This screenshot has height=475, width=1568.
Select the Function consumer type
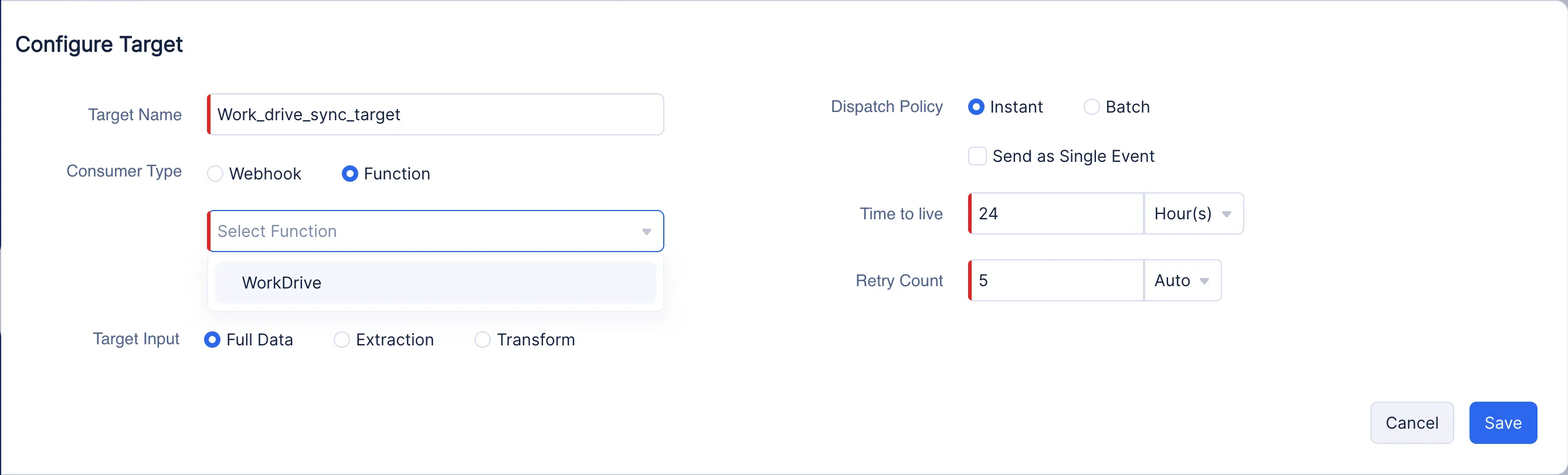click(x=350, y=174)
